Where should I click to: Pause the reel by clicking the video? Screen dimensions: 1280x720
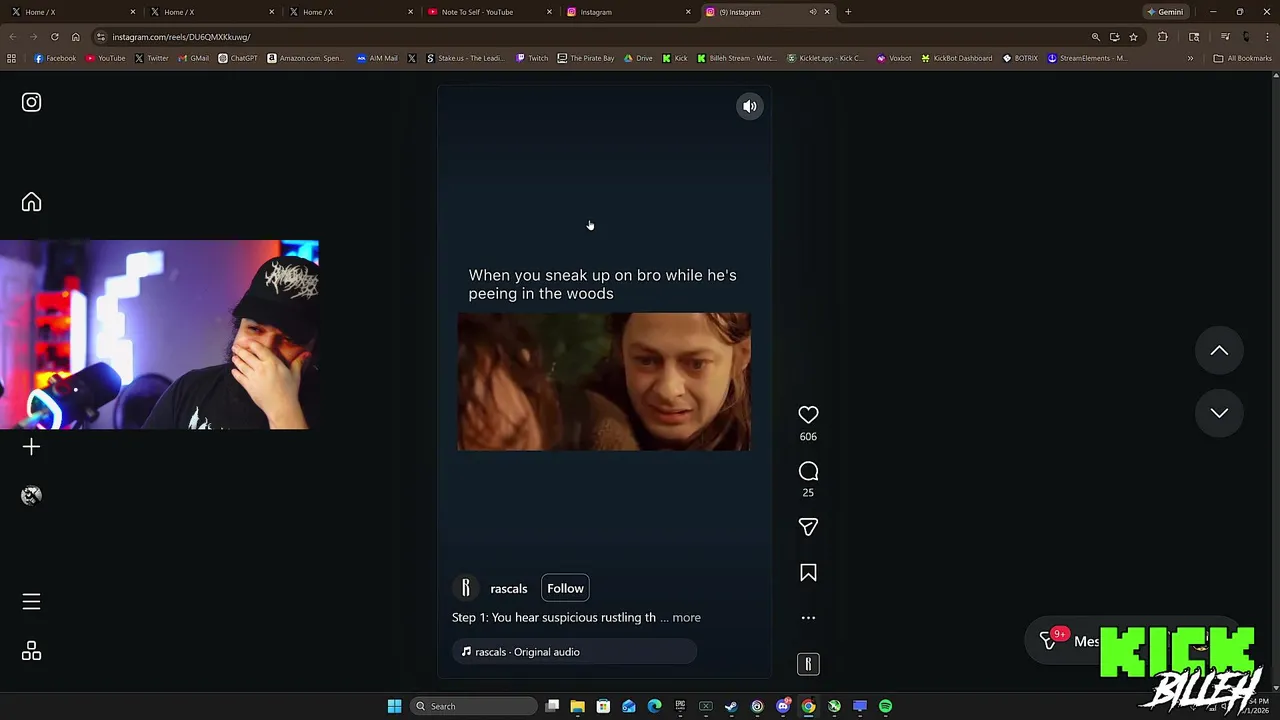coord(603,381)
